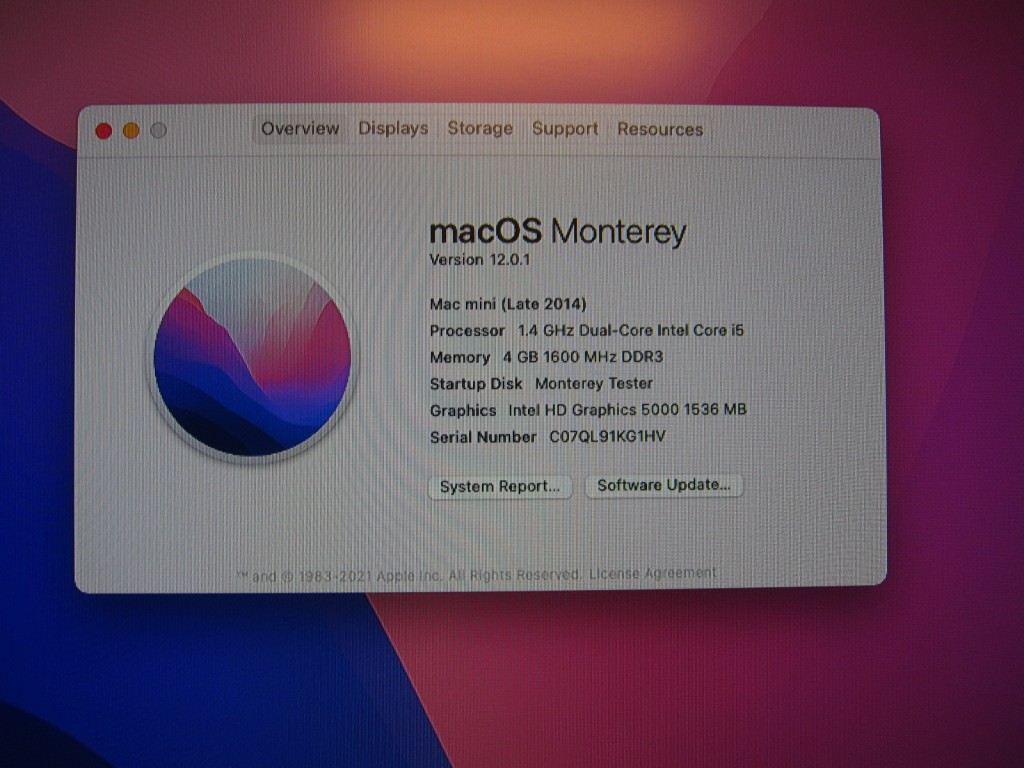The width and height of the screenshot is (1024, 768).
Task: Click the Intel HD Graphics 5000 value
Action: pos(627,410)
